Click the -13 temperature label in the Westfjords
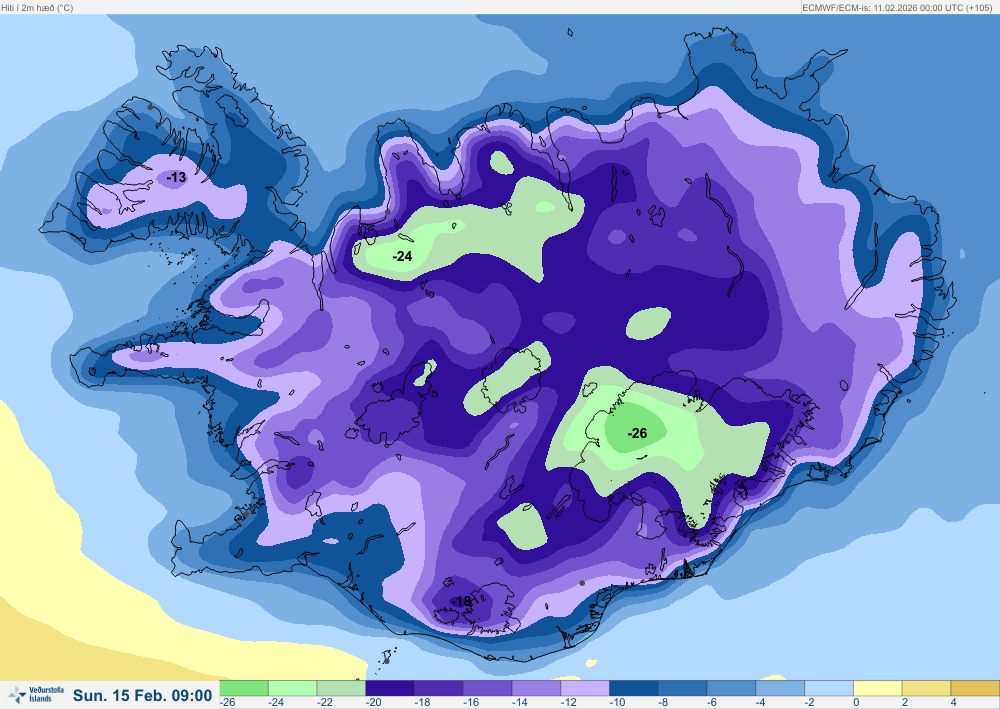This screenshot has width=1000, height=709. [x=176, y=177]
